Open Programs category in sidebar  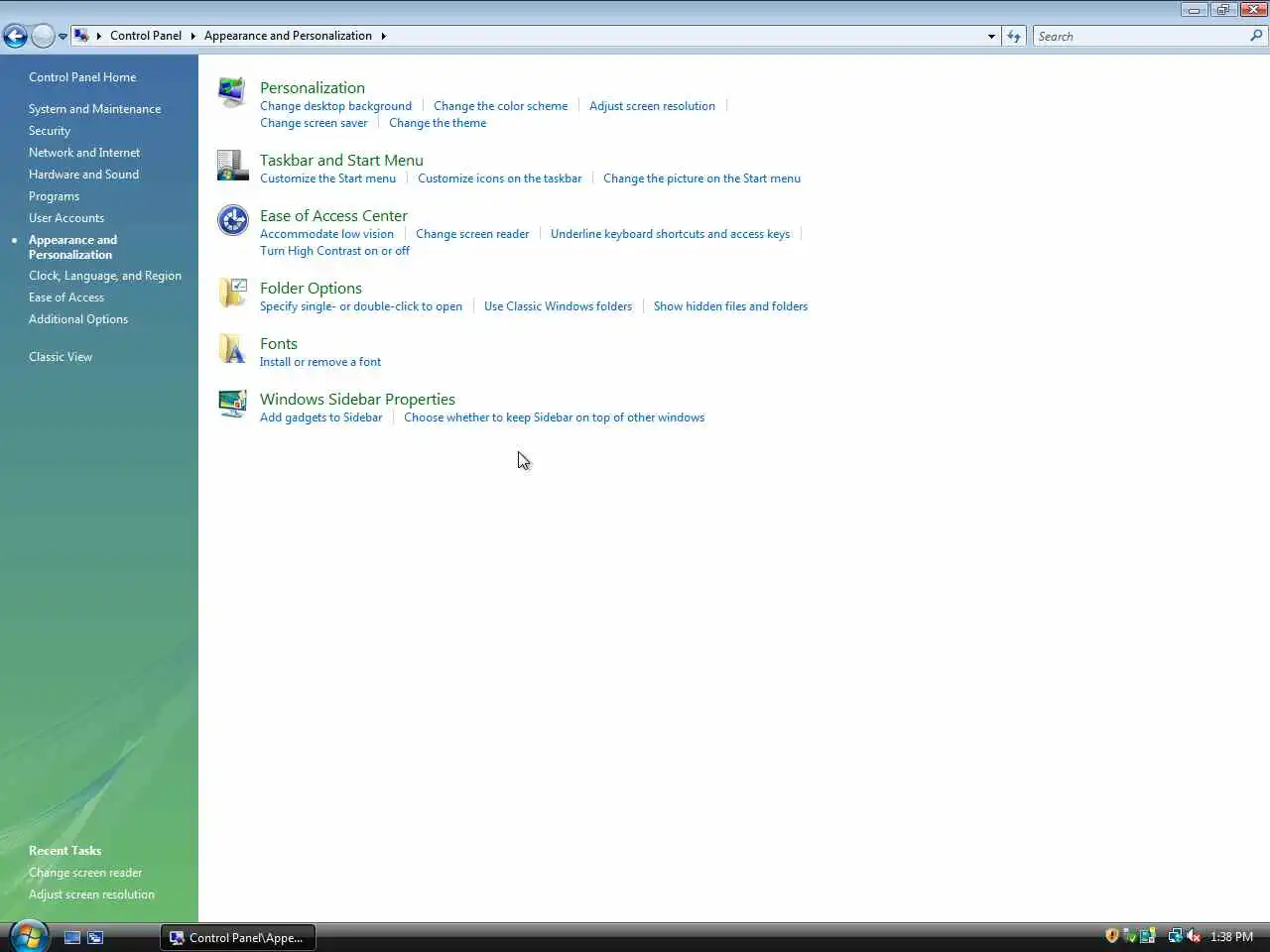(54, 196)
